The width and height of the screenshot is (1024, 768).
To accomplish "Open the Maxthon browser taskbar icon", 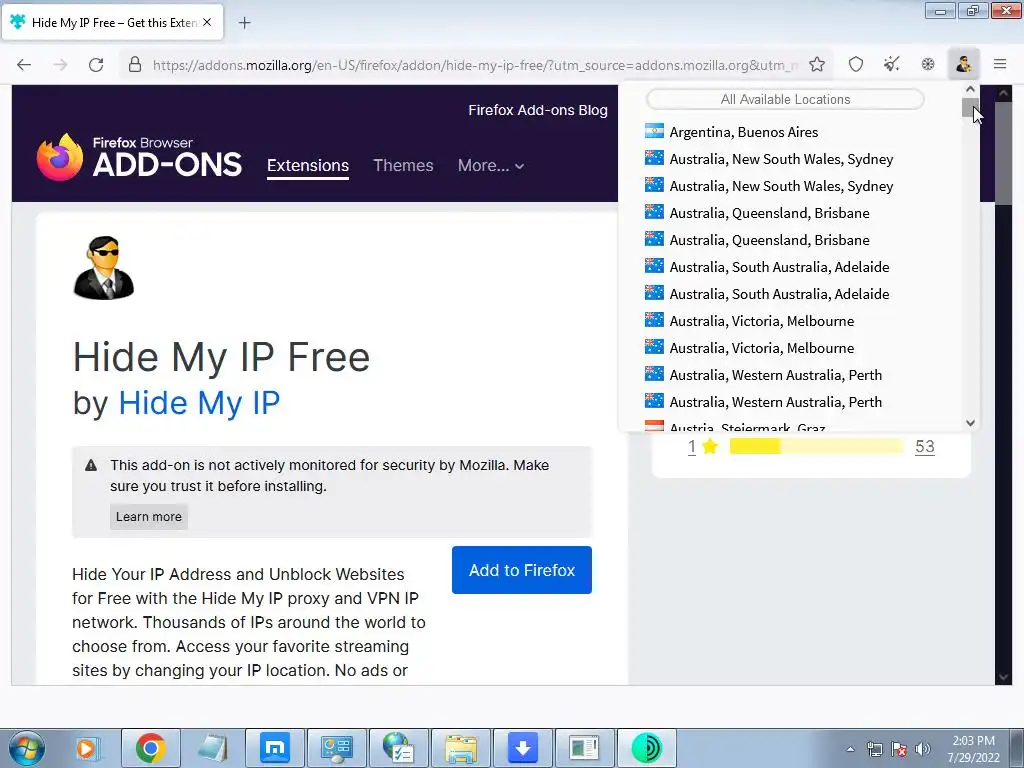I will point(275,748).
